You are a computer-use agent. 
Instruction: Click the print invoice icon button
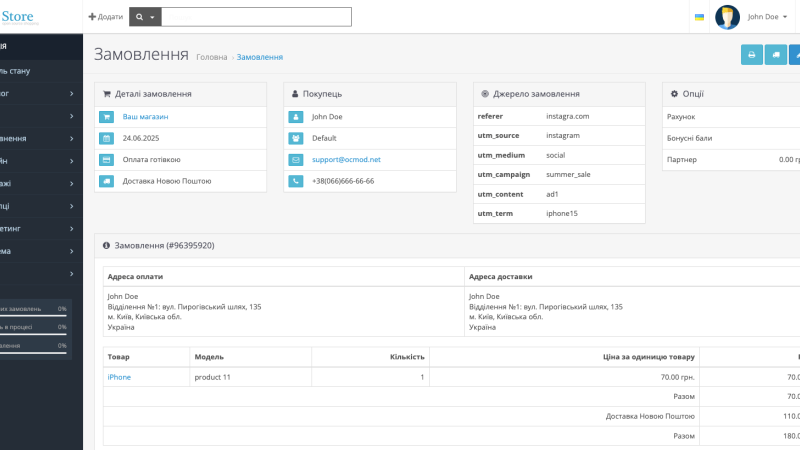coord(752,55)
